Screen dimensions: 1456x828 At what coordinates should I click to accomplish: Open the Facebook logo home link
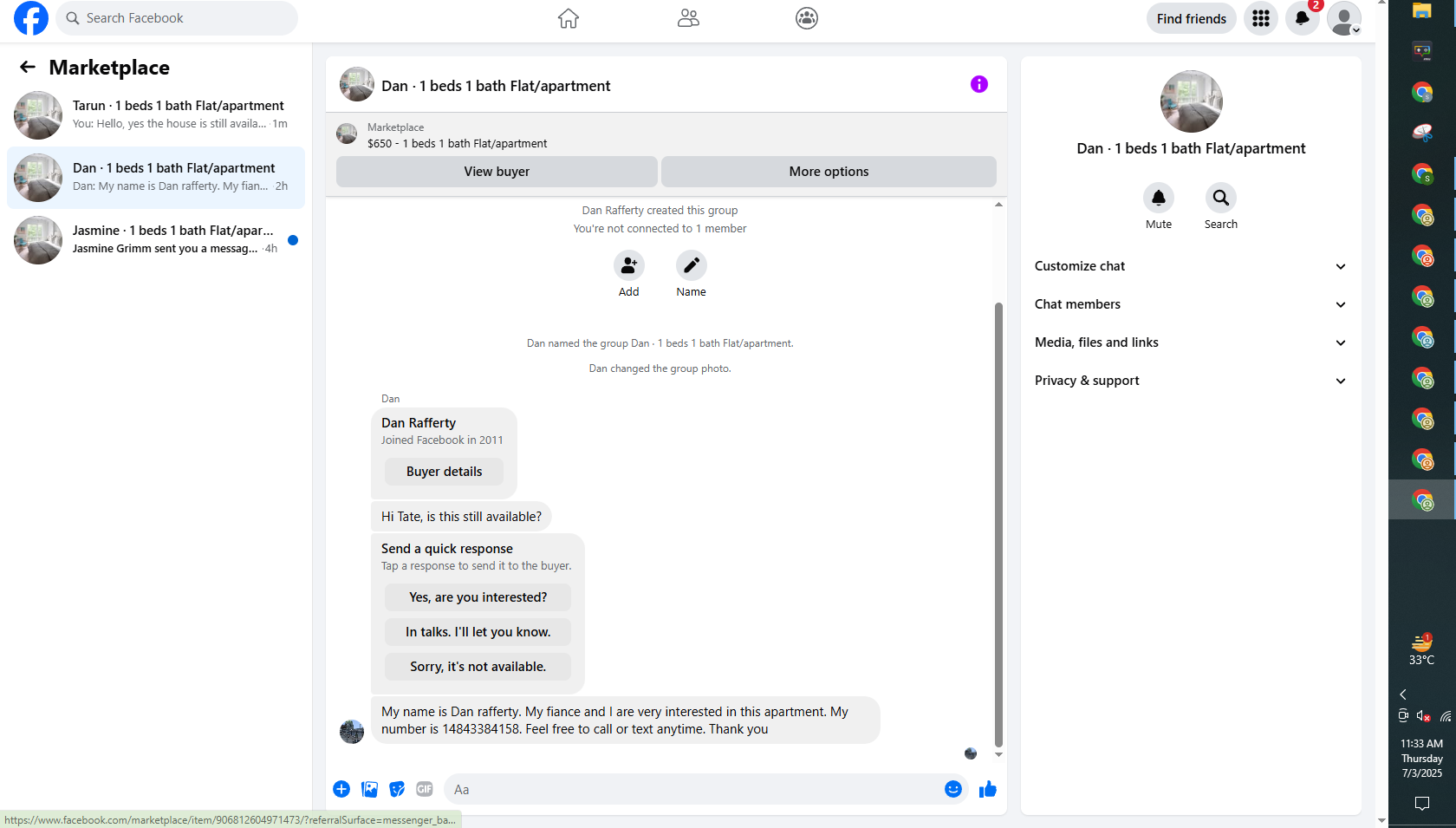coord(31,18)
